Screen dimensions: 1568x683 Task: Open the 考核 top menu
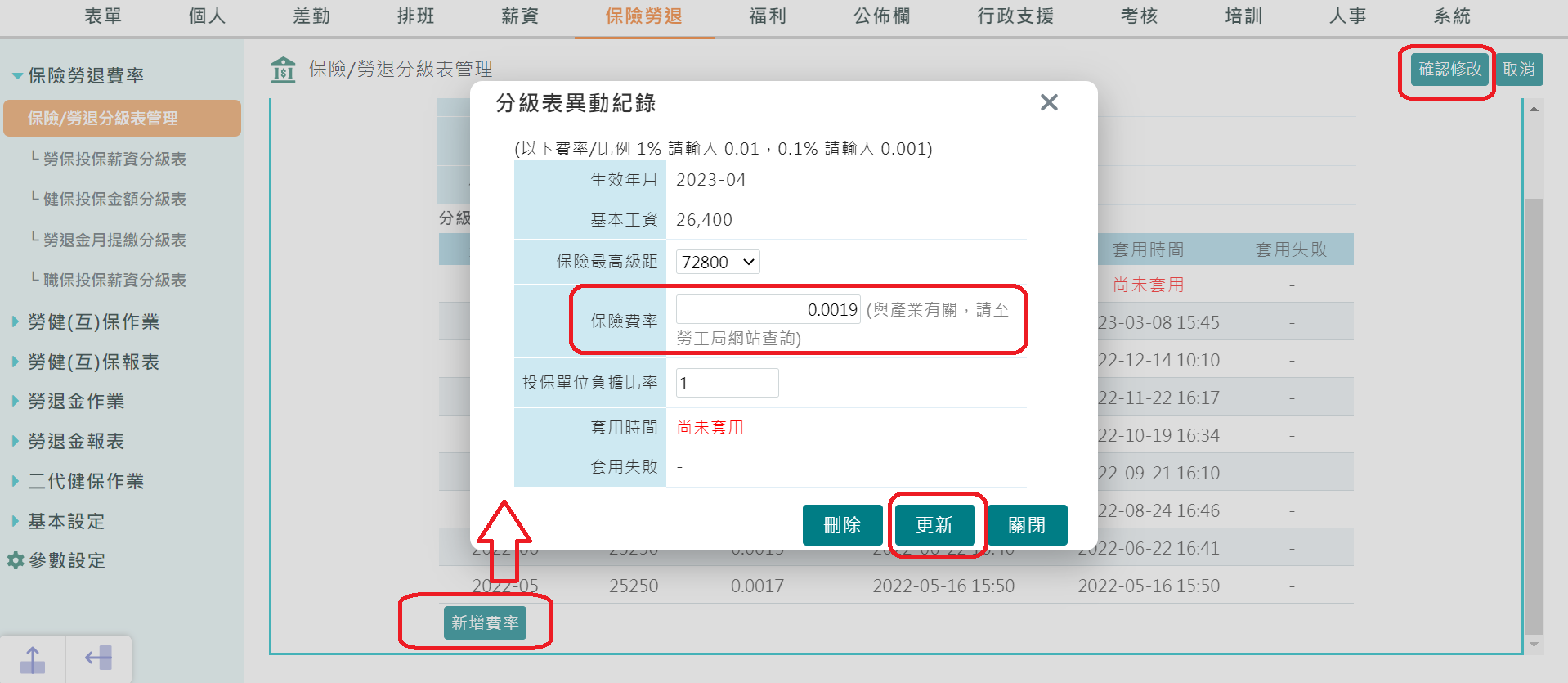[1140, 16]
